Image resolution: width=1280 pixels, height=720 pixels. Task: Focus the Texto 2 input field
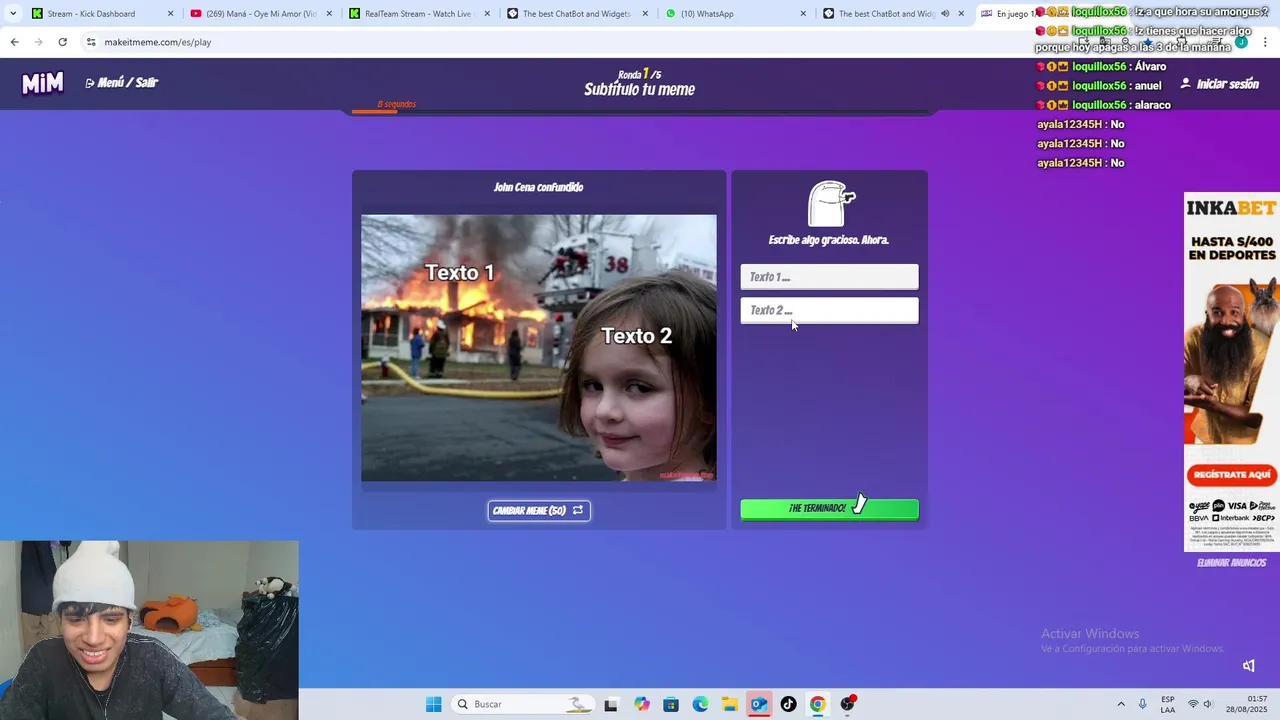(x=829, y=310)
